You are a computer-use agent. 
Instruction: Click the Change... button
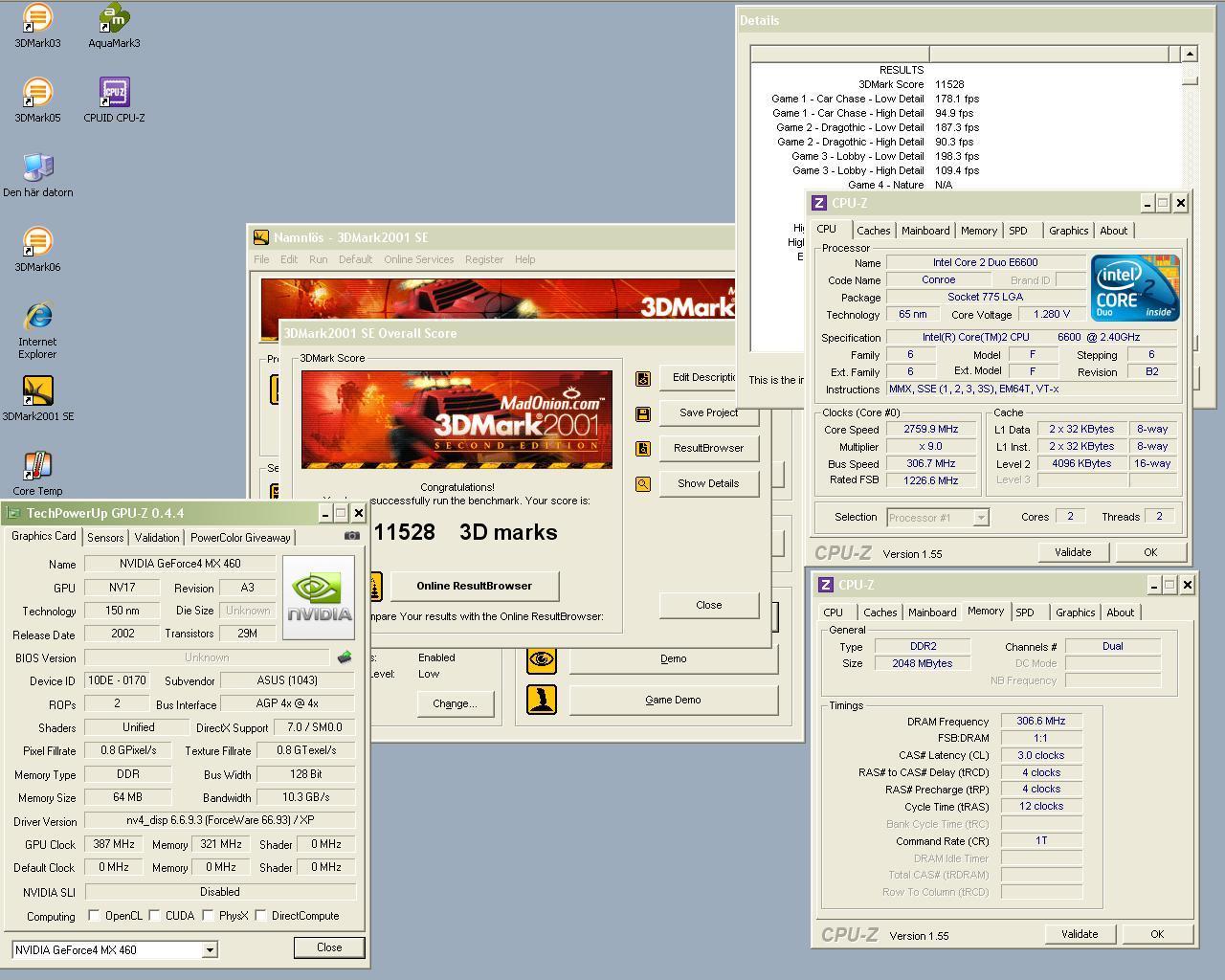(455, 703)
